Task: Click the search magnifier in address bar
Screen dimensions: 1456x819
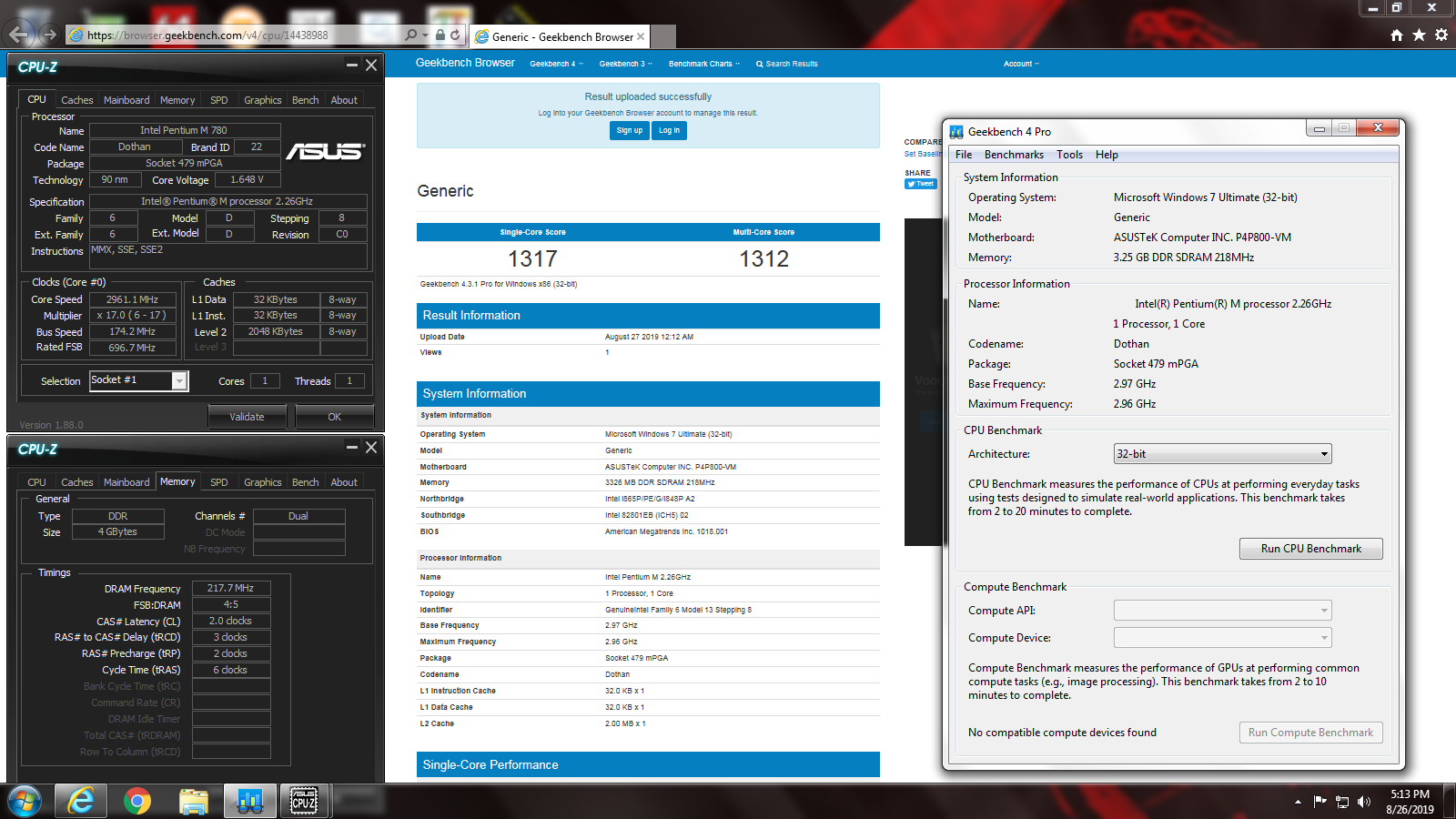Action: coord(411,35)
